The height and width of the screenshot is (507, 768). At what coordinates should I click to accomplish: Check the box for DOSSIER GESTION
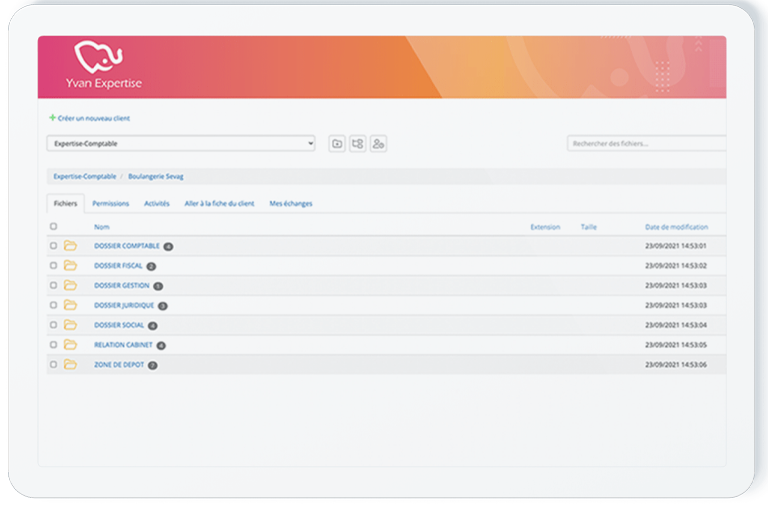[53, 285]
